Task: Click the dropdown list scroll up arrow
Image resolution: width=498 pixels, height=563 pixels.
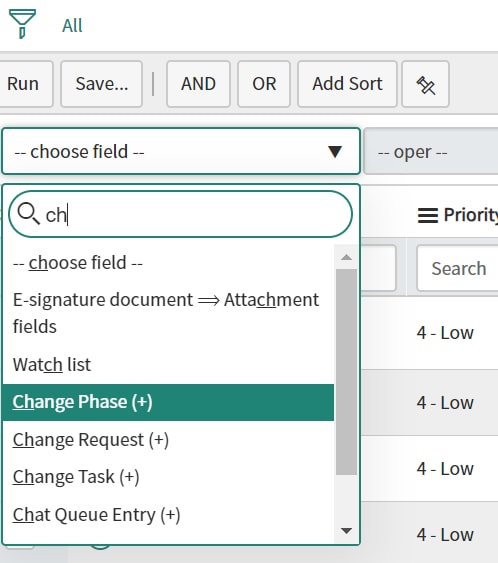Action: 346,257
